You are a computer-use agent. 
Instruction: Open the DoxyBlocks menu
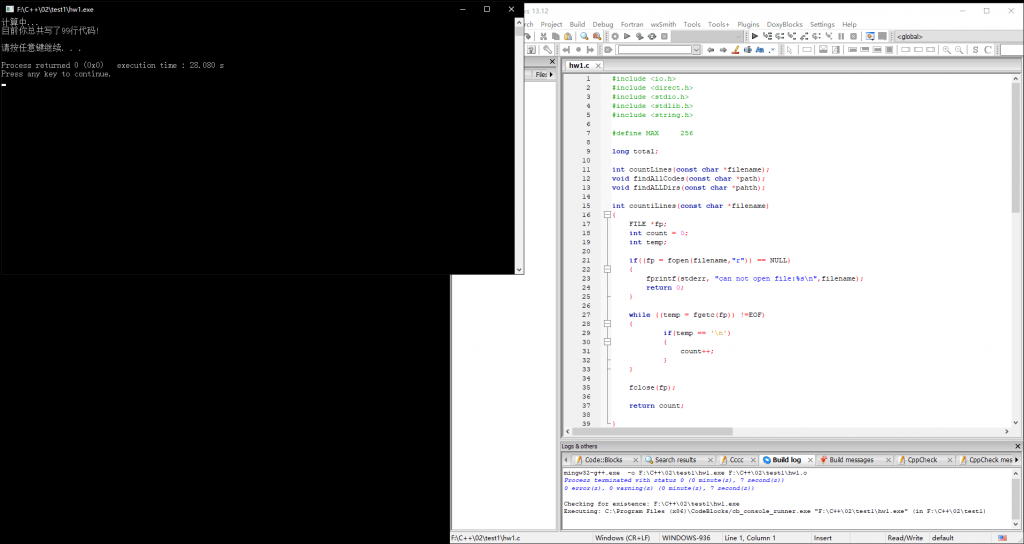(784, 24)
